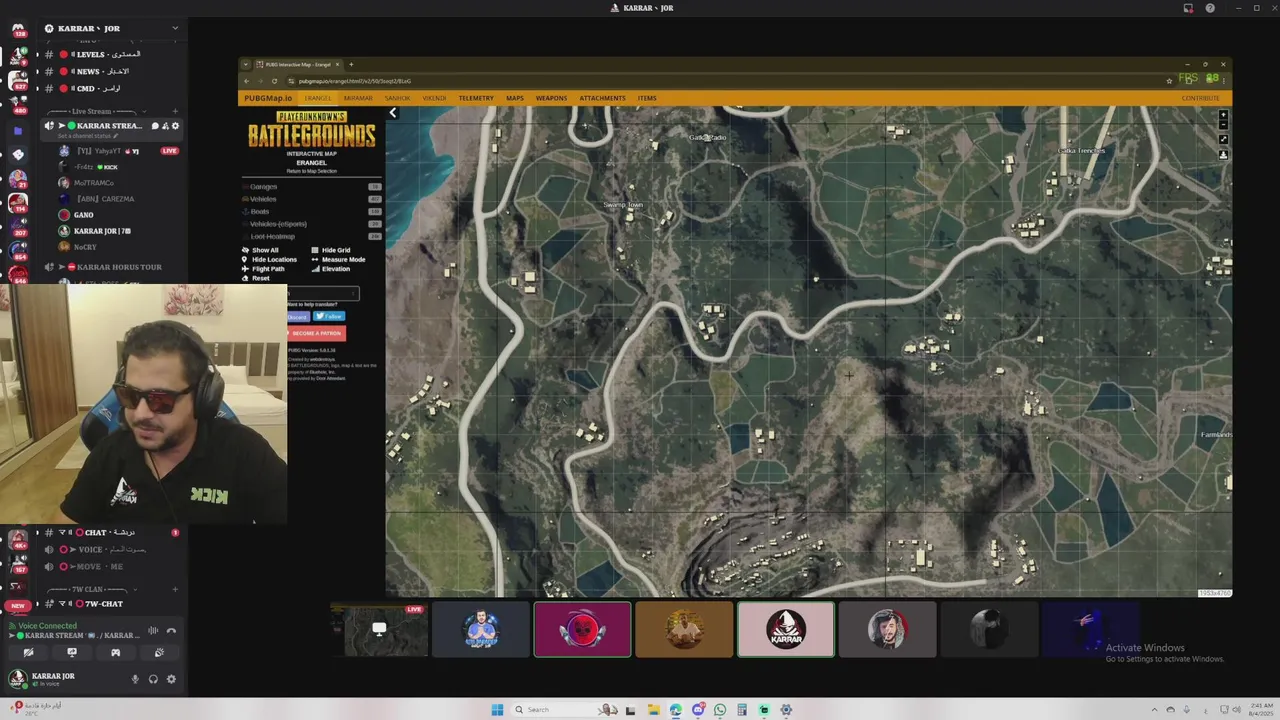Open ATTACHMENTS menu item

point(602,98)
